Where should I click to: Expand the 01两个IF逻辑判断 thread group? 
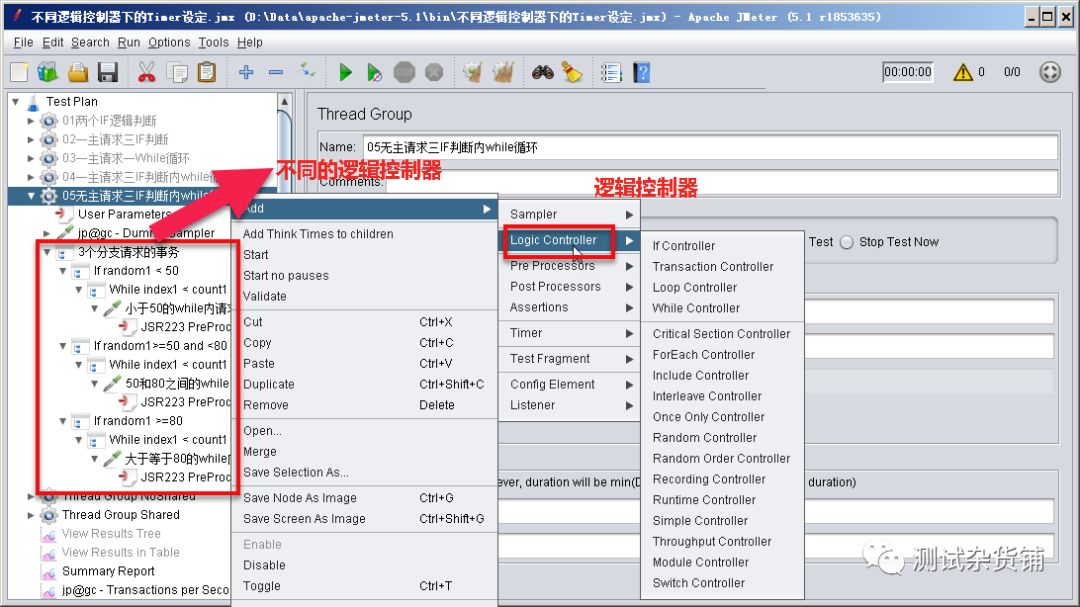point(31,121)
